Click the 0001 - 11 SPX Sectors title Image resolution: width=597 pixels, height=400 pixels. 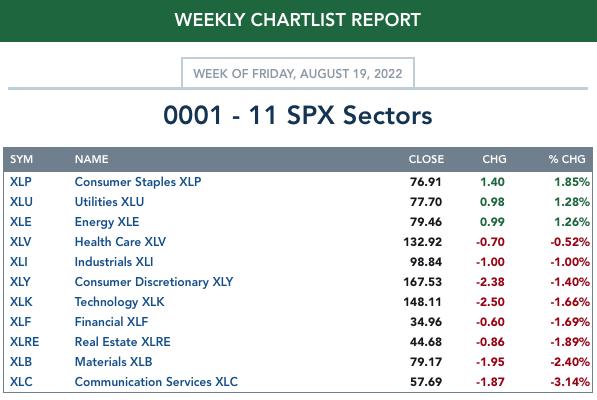[298, 115]
